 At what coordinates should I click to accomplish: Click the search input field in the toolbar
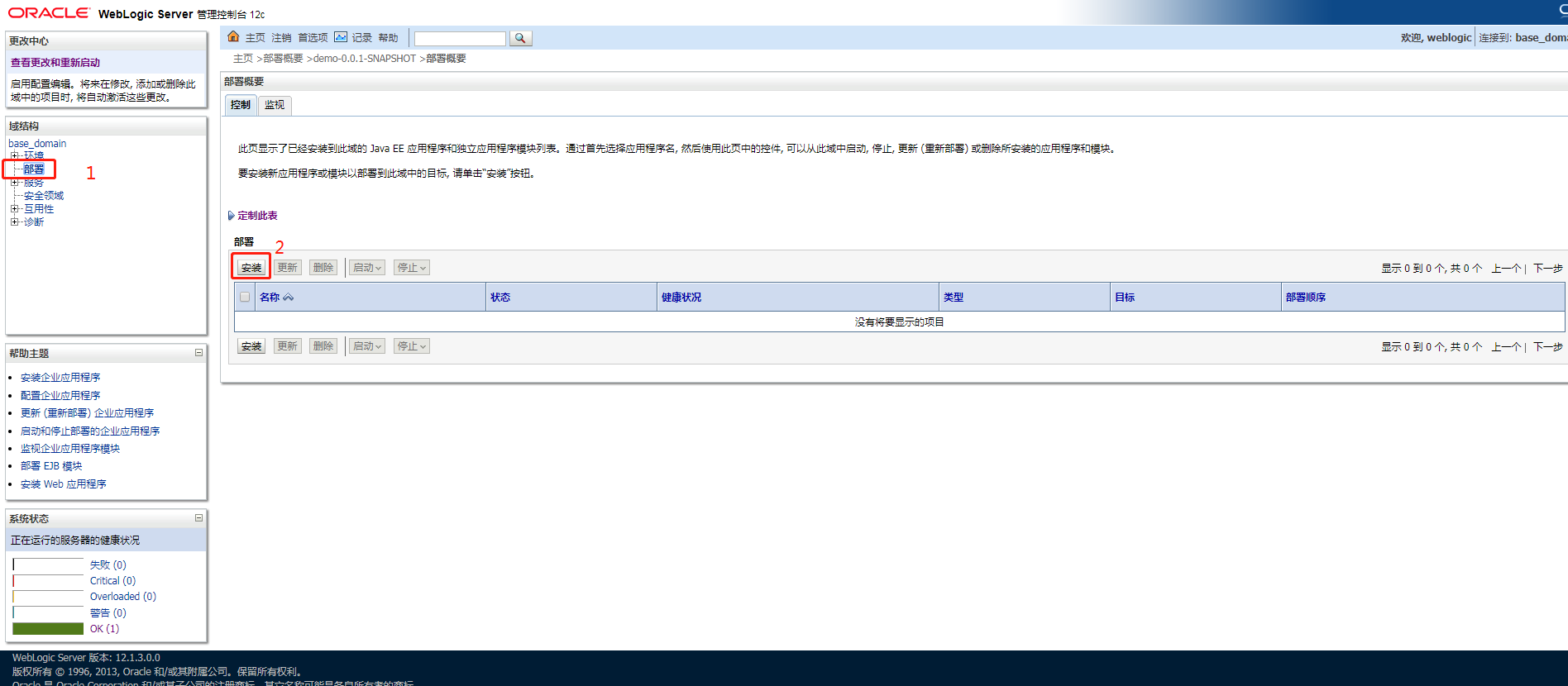click(460, 39)
